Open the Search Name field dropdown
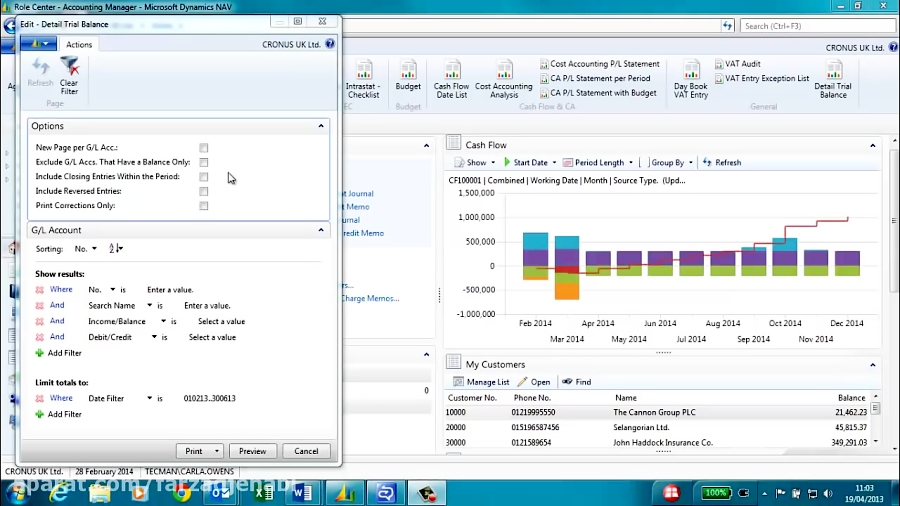The width and height of the screenshot is (900, 506). (x=149, y=306)
